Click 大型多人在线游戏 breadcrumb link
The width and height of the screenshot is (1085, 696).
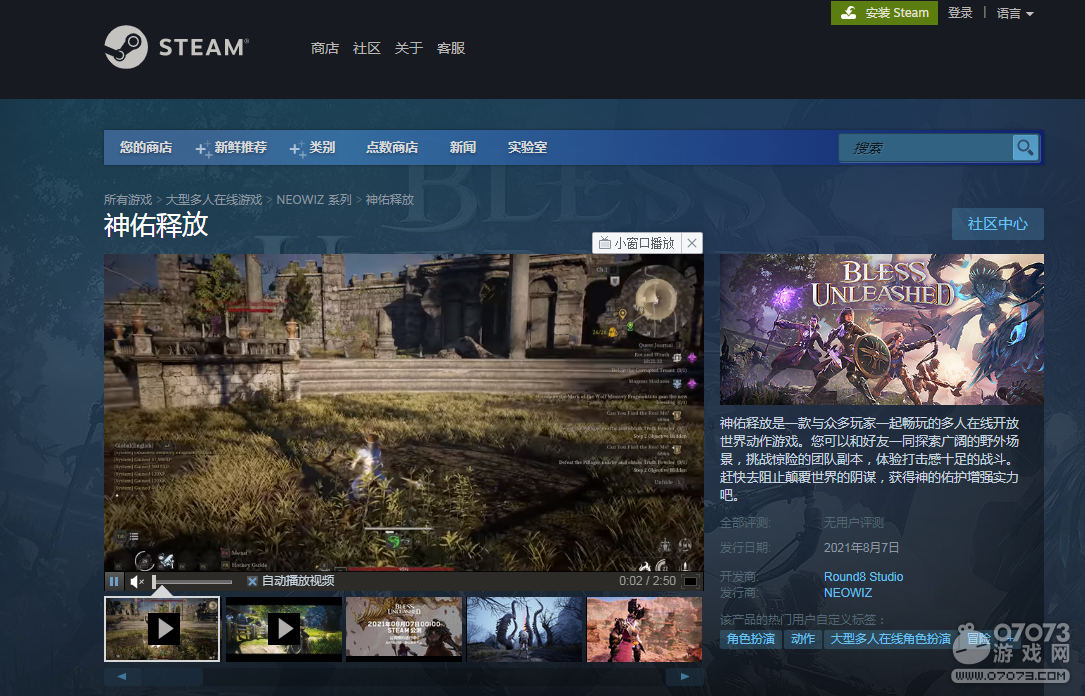click(214, 199)
